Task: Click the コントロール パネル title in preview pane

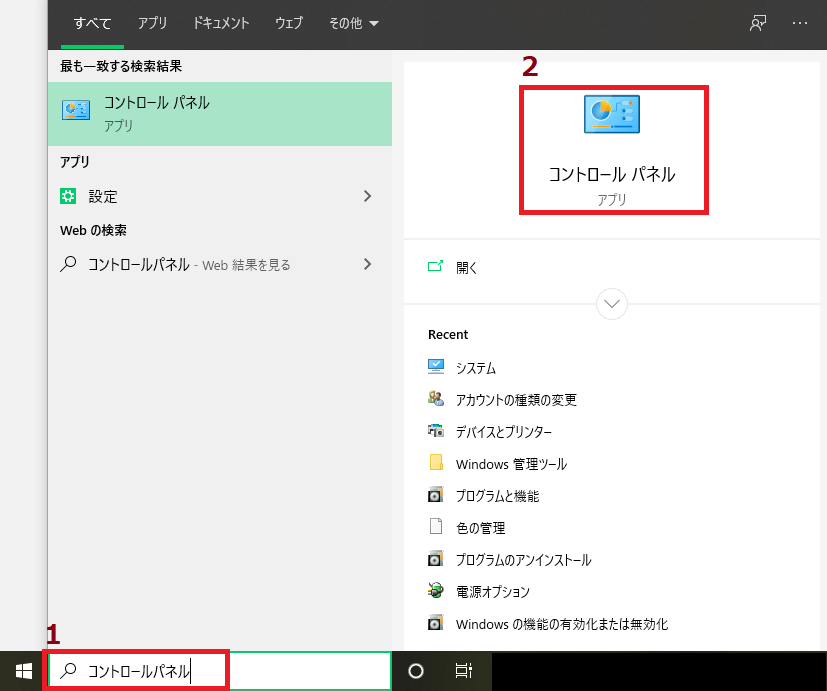Action: (612, 174)
